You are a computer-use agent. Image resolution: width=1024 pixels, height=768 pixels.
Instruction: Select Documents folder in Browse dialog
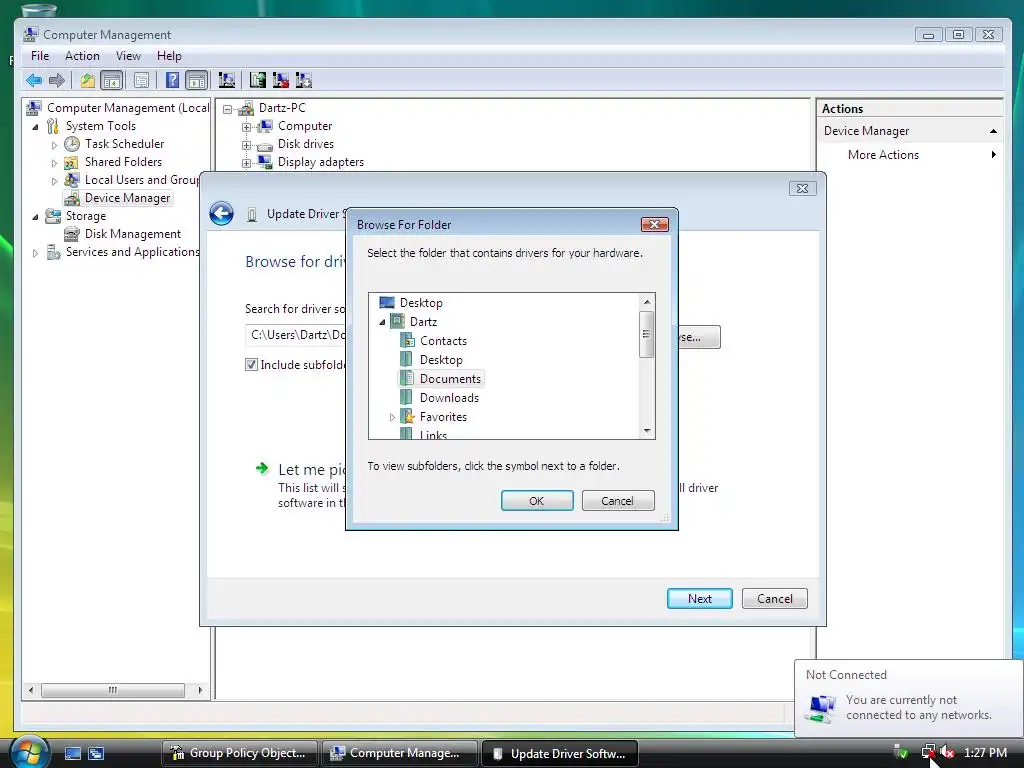(x=450, y=379)
